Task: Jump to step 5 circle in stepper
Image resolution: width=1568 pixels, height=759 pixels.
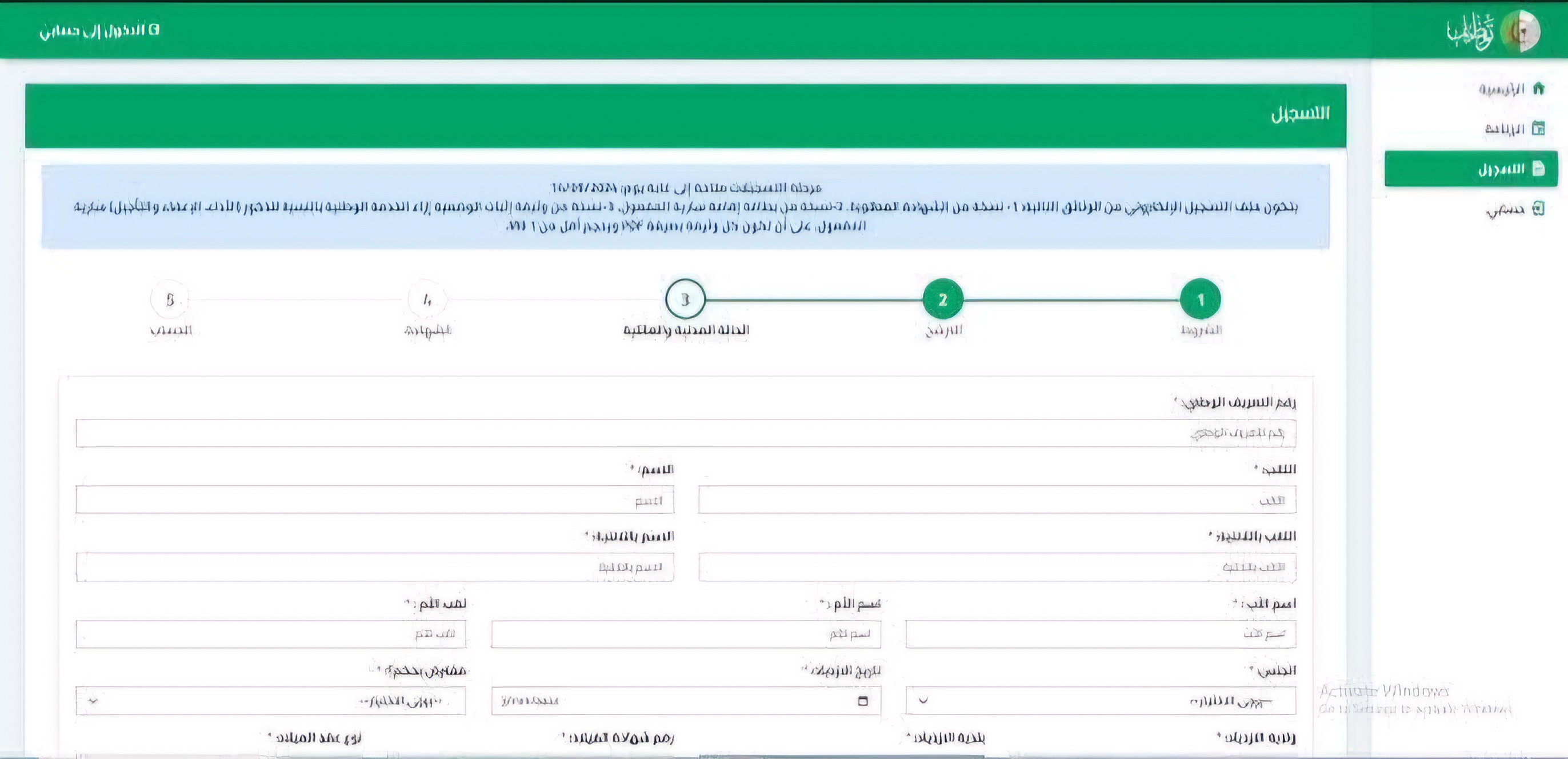Action: [170, 299]
